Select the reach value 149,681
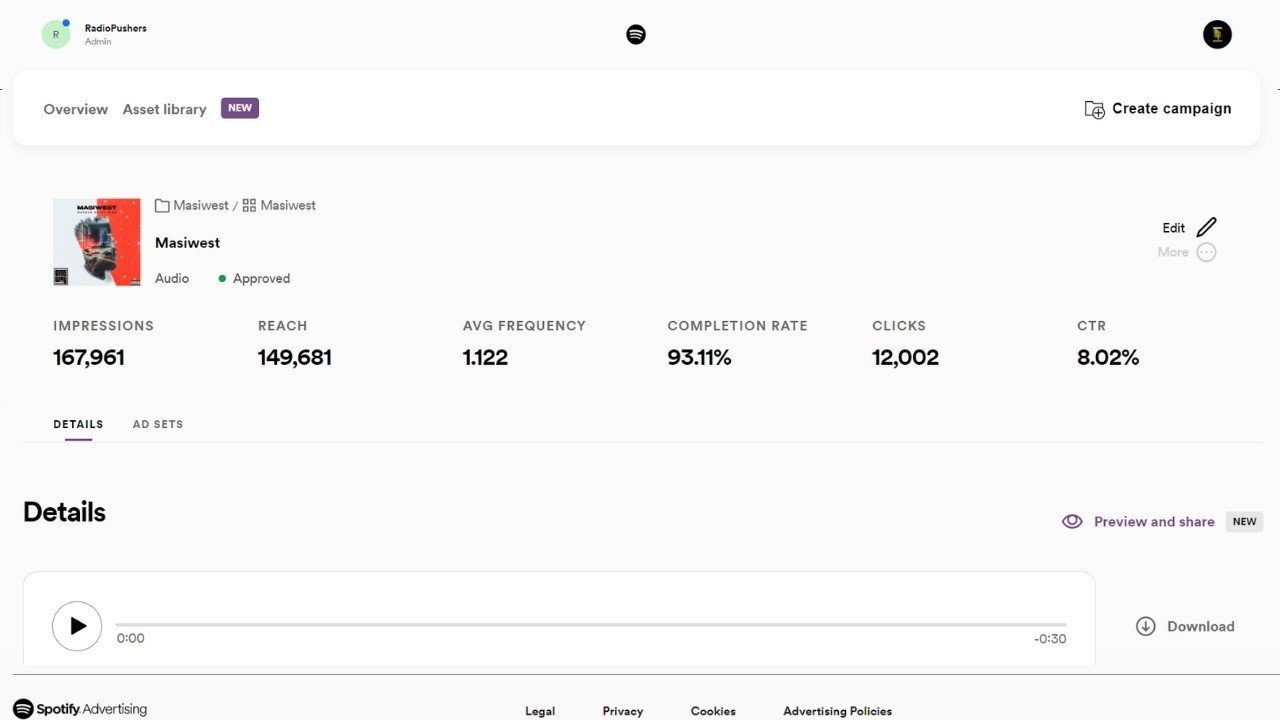This screenshot has height=720, width=1280. [x=295, y=357]
